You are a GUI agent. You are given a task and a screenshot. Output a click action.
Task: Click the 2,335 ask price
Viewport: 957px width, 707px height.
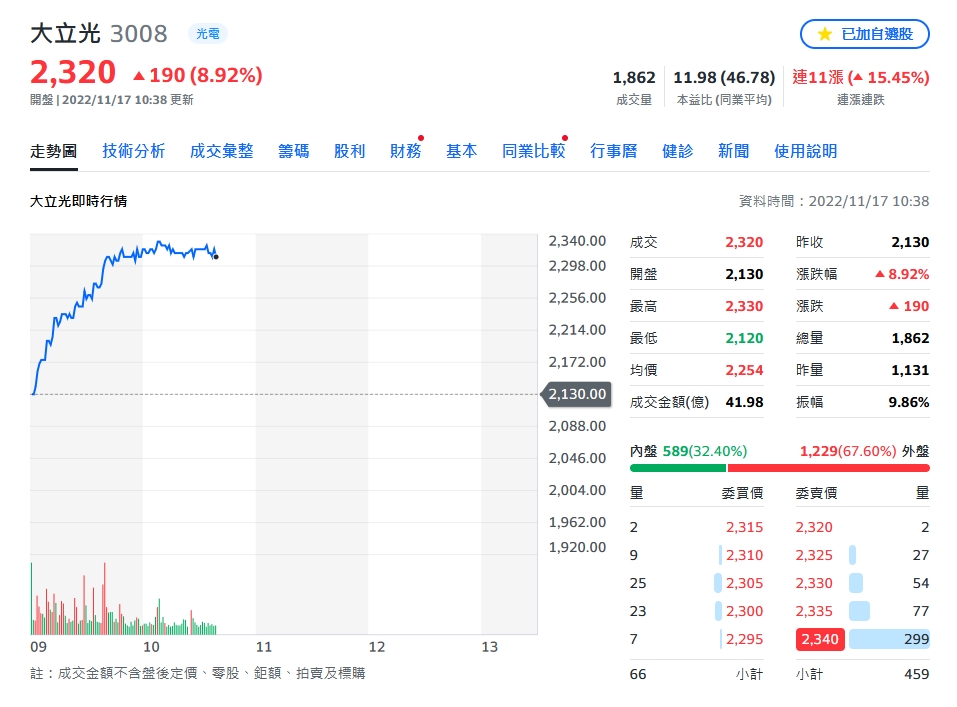click(x=814, y=611)
